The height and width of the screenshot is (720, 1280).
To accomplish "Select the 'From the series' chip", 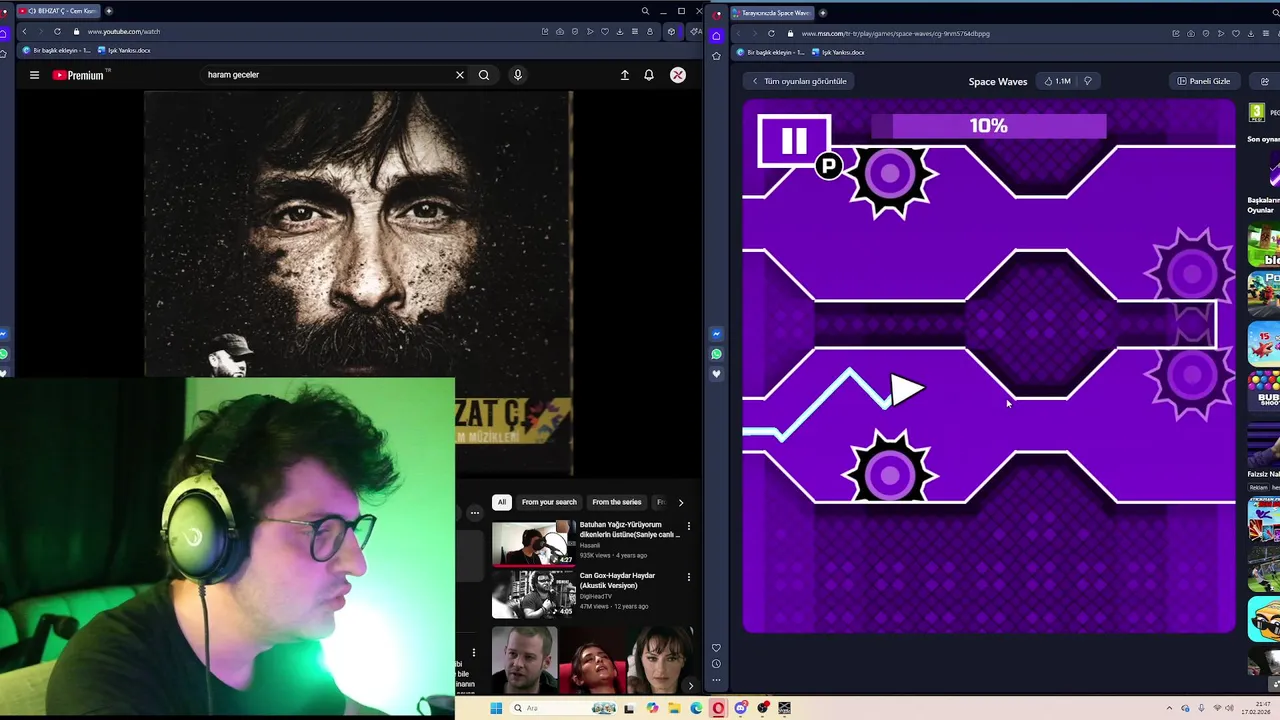I will tap(617, 502).
